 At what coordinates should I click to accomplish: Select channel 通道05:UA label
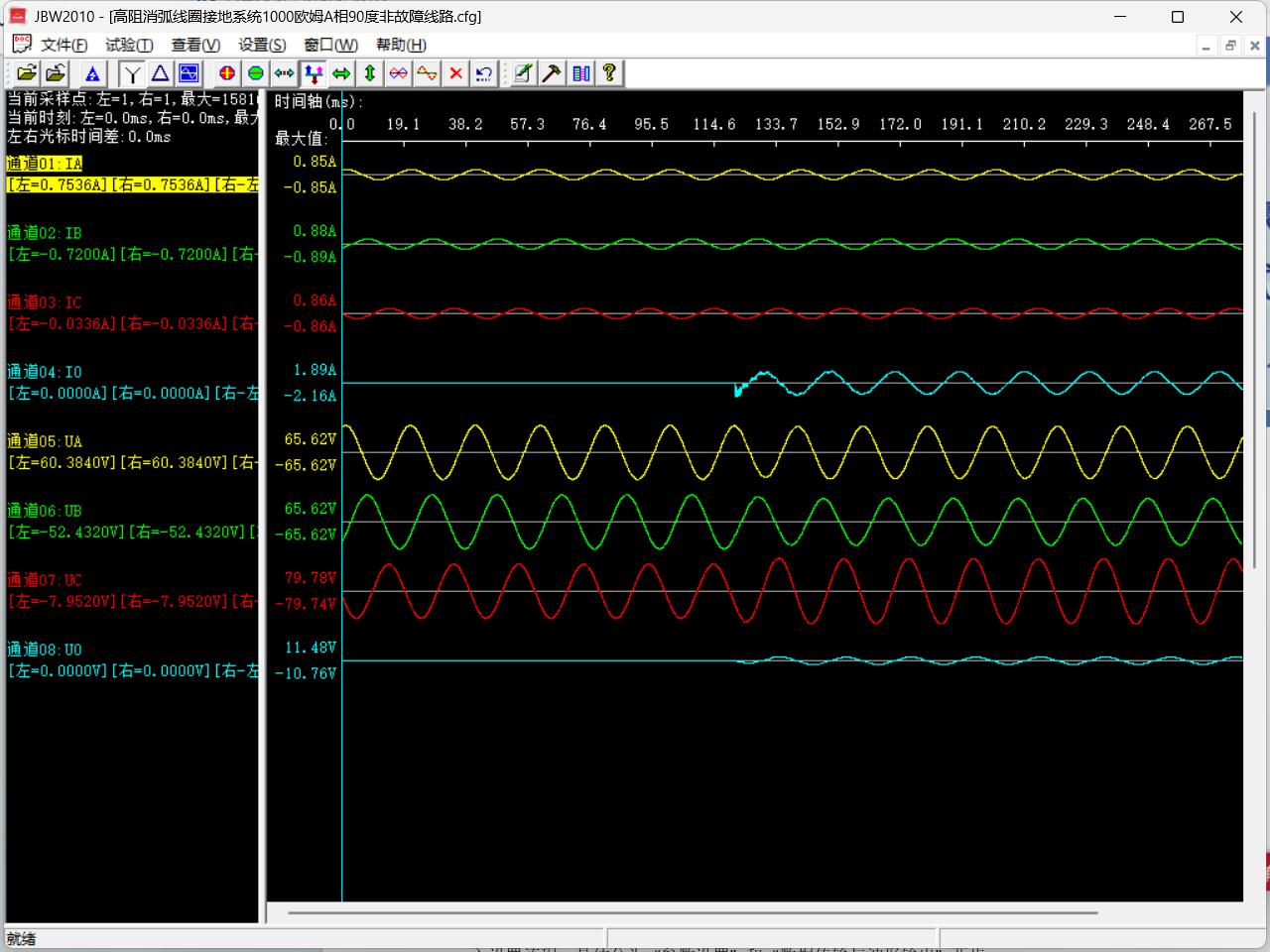pyautogui.click(x=45, y=441)
